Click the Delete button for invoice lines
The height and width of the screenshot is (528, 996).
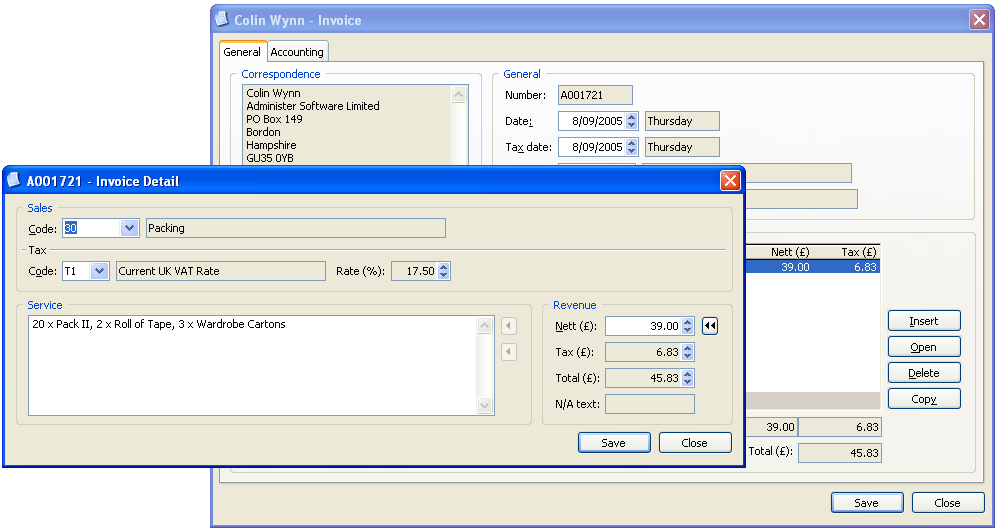(x=924, y=373)
